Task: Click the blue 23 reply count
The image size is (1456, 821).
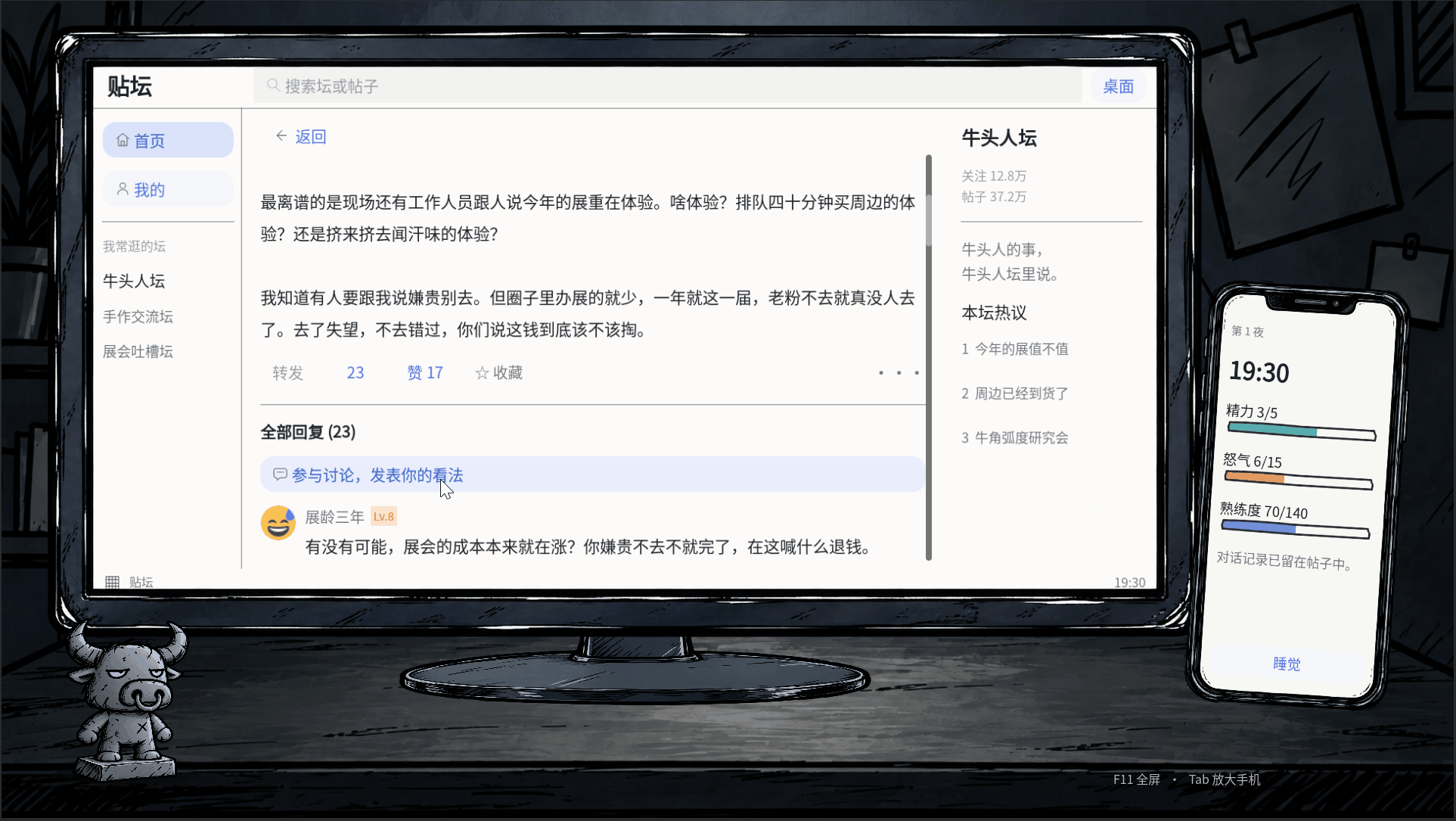Action: (x=355, y=372)
